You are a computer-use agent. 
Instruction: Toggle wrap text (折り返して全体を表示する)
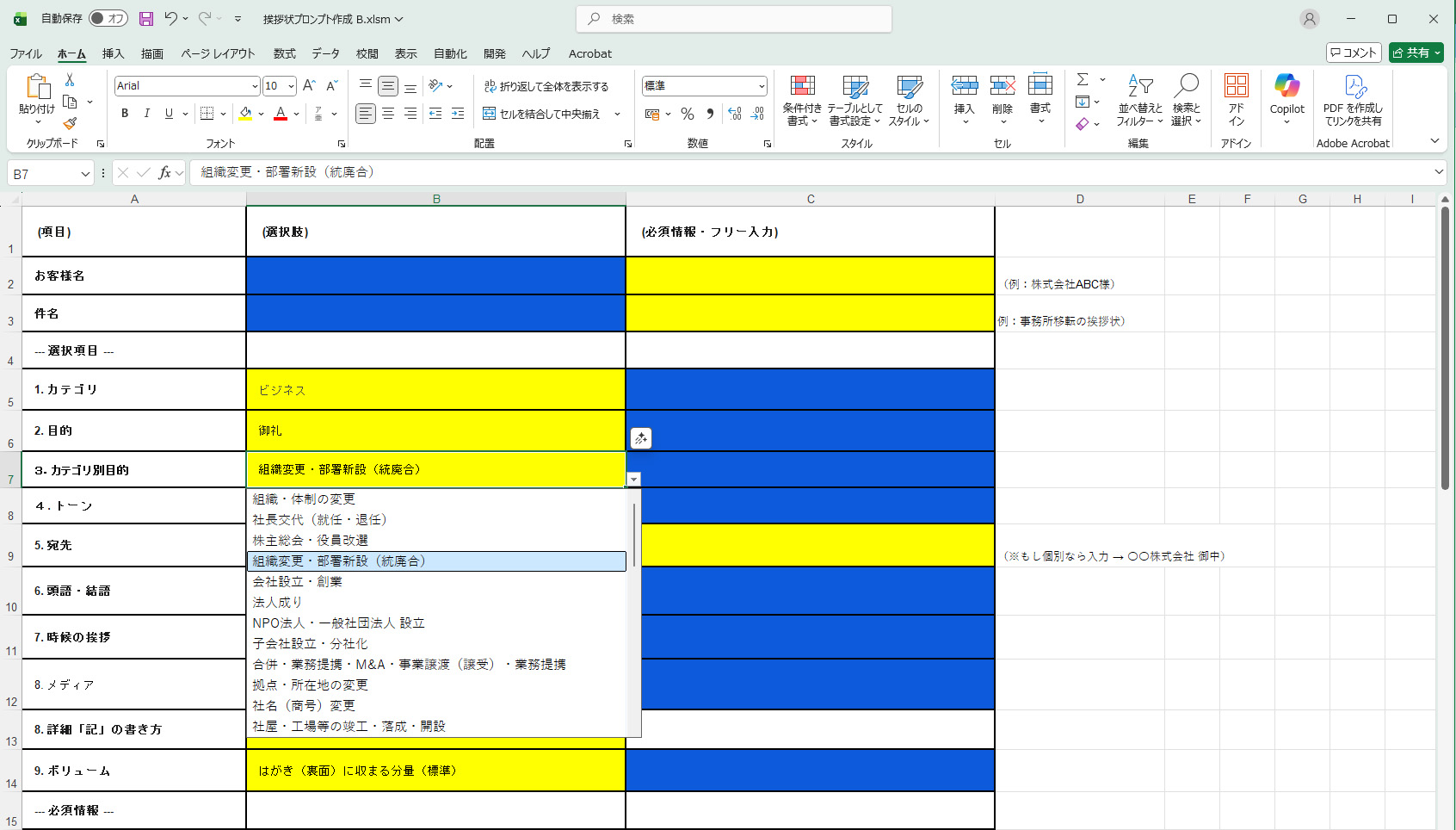click(546, 86)
